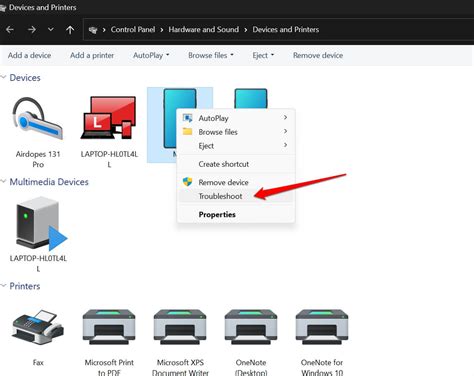Click the selected teal phone device icon
Image resolution: width=474 pixels, height=376 pixels.
pyautogui.click(x=170, y=118)
